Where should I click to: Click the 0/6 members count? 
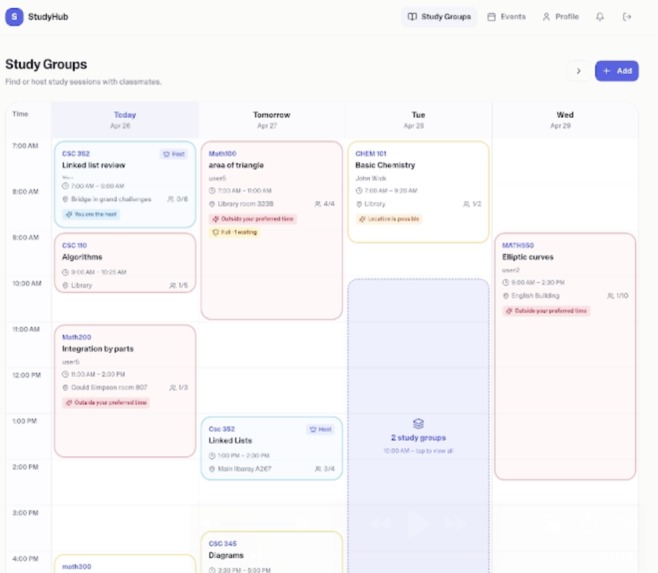[178, 199]
